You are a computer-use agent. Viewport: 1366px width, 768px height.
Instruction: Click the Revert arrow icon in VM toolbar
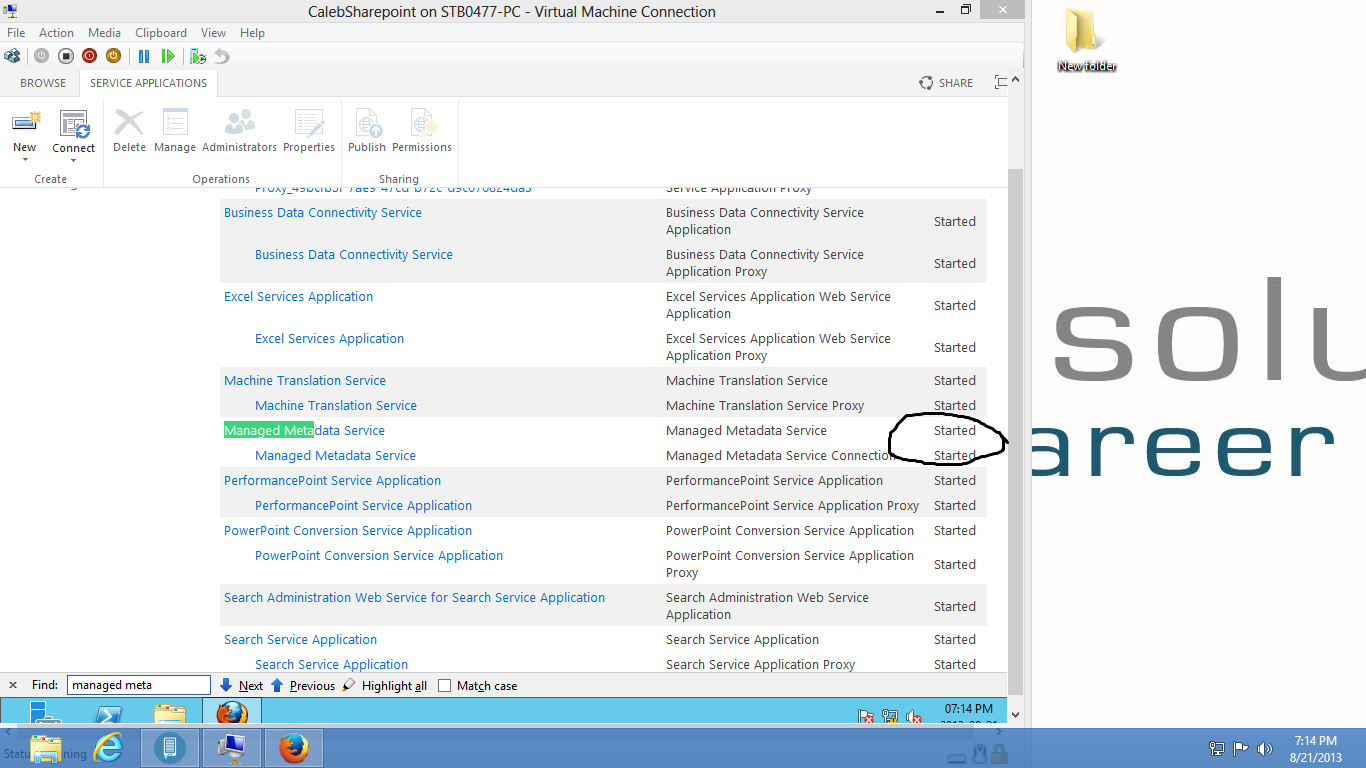tap(222, 56)
